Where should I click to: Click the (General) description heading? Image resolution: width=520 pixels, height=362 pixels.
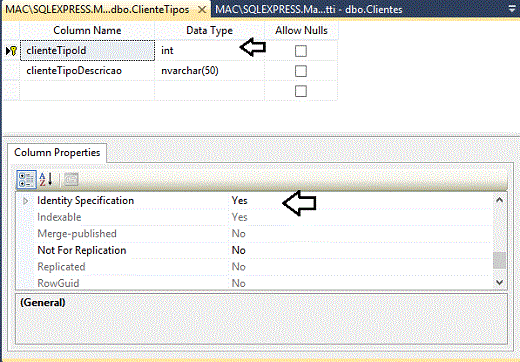tap(43, 303)
